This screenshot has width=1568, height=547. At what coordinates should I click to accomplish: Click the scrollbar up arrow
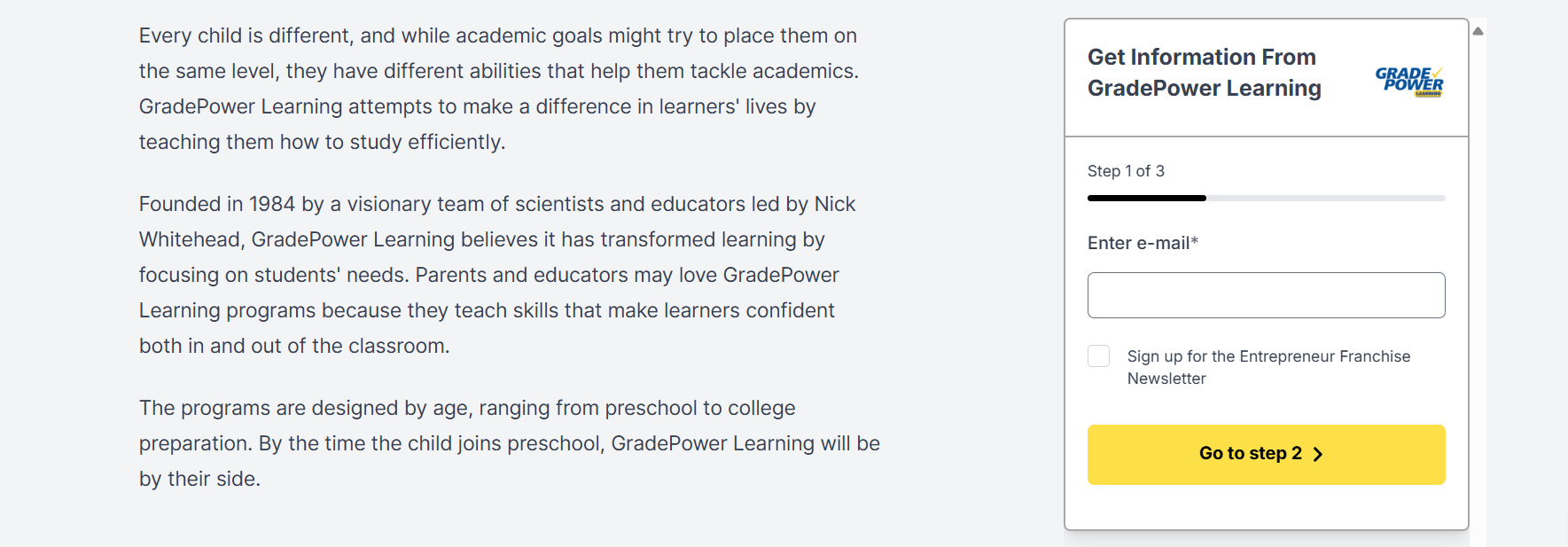click(1478, 31)
